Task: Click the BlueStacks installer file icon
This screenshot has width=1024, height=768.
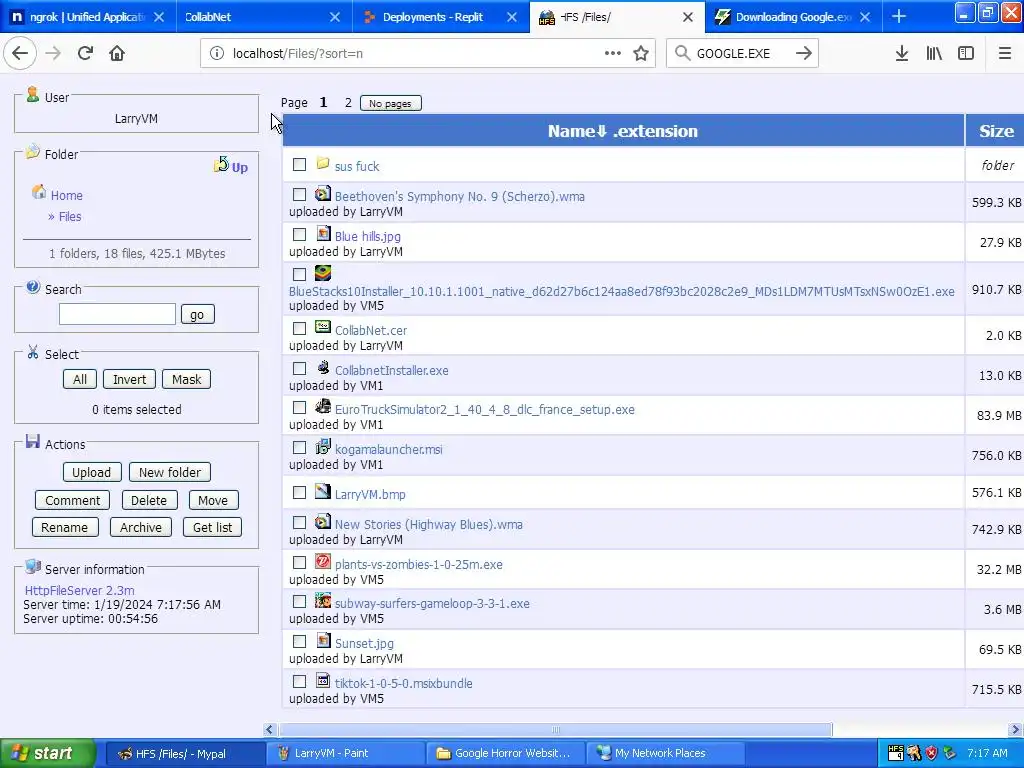Action: (x=323, y=272)
